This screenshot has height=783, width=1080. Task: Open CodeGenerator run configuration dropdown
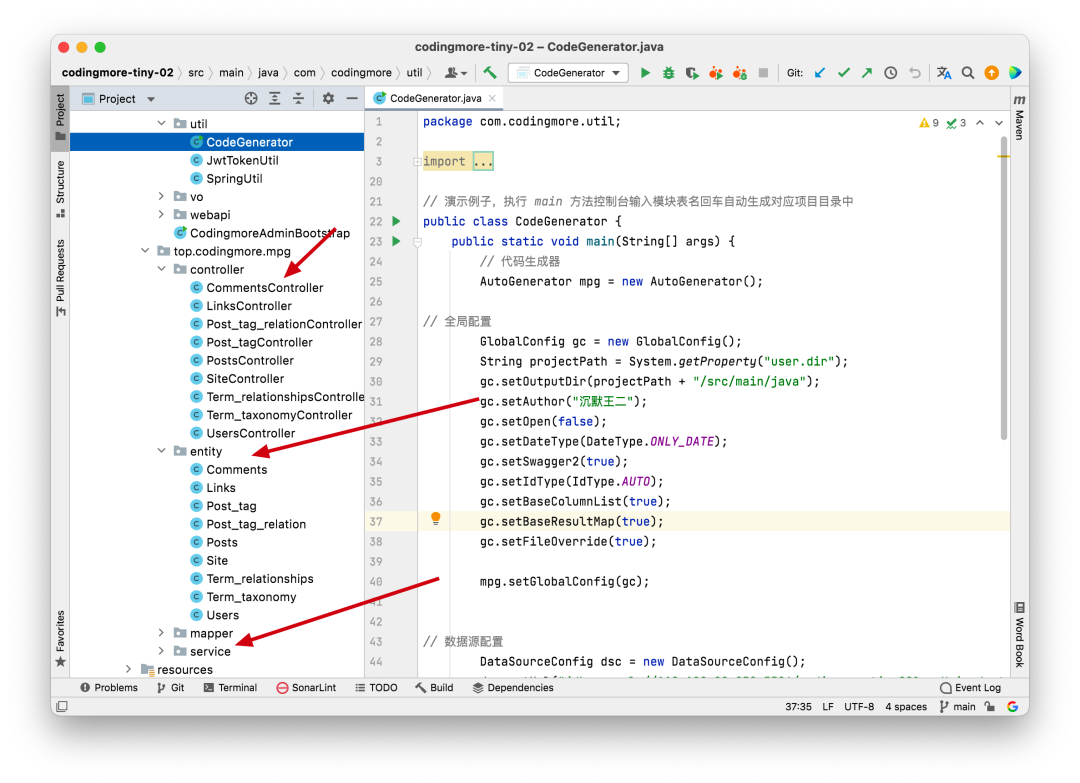pyautogui.click(x=568, y=73)
